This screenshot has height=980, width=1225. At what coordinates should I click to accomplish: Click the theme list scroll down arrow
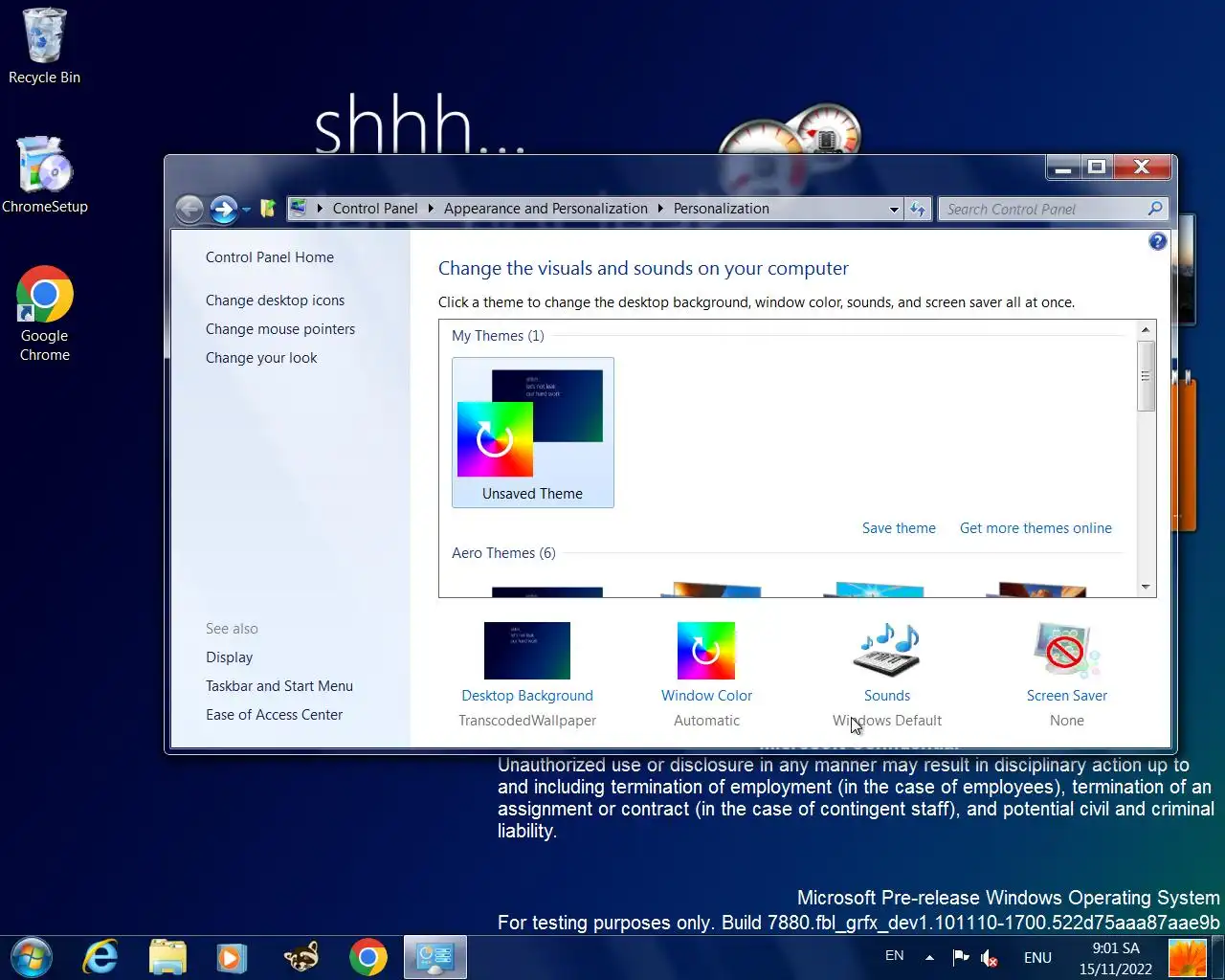pyautogui.click(x=1146, y=587)
